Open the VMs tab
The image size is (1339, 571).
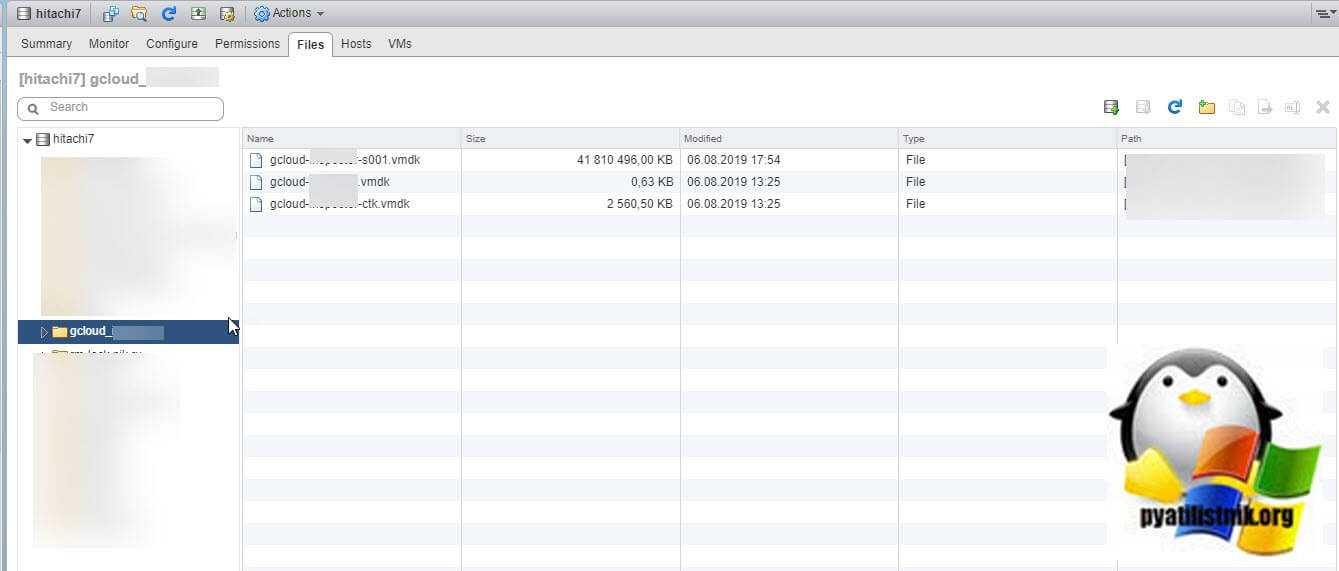(x=400, y=44)
